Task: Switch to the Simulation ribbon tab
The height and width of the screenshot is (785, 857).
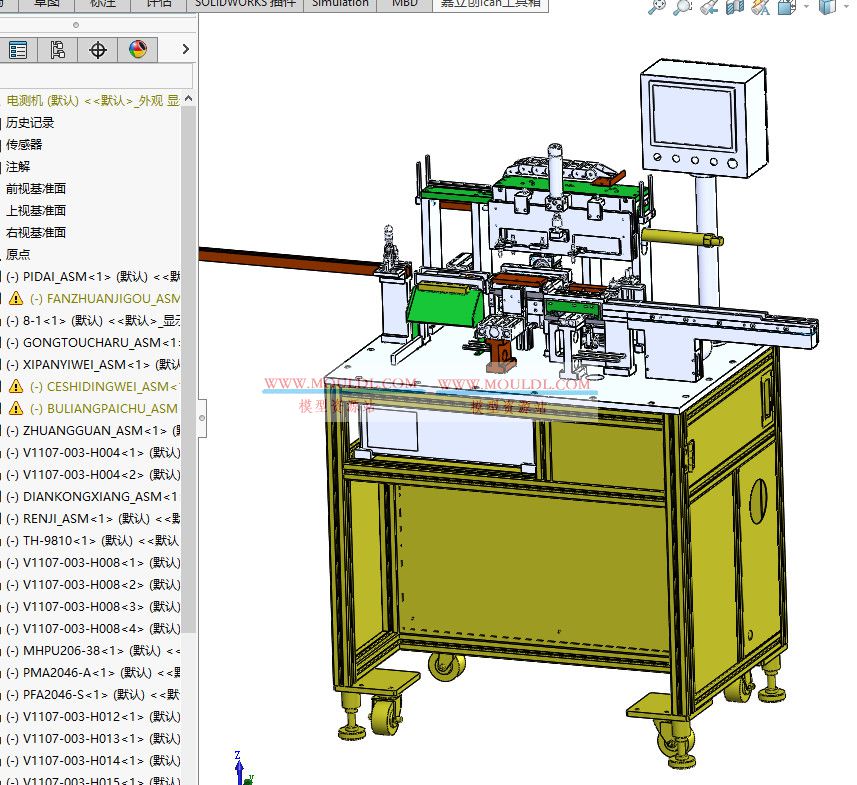Action: (x=339, y=4)
